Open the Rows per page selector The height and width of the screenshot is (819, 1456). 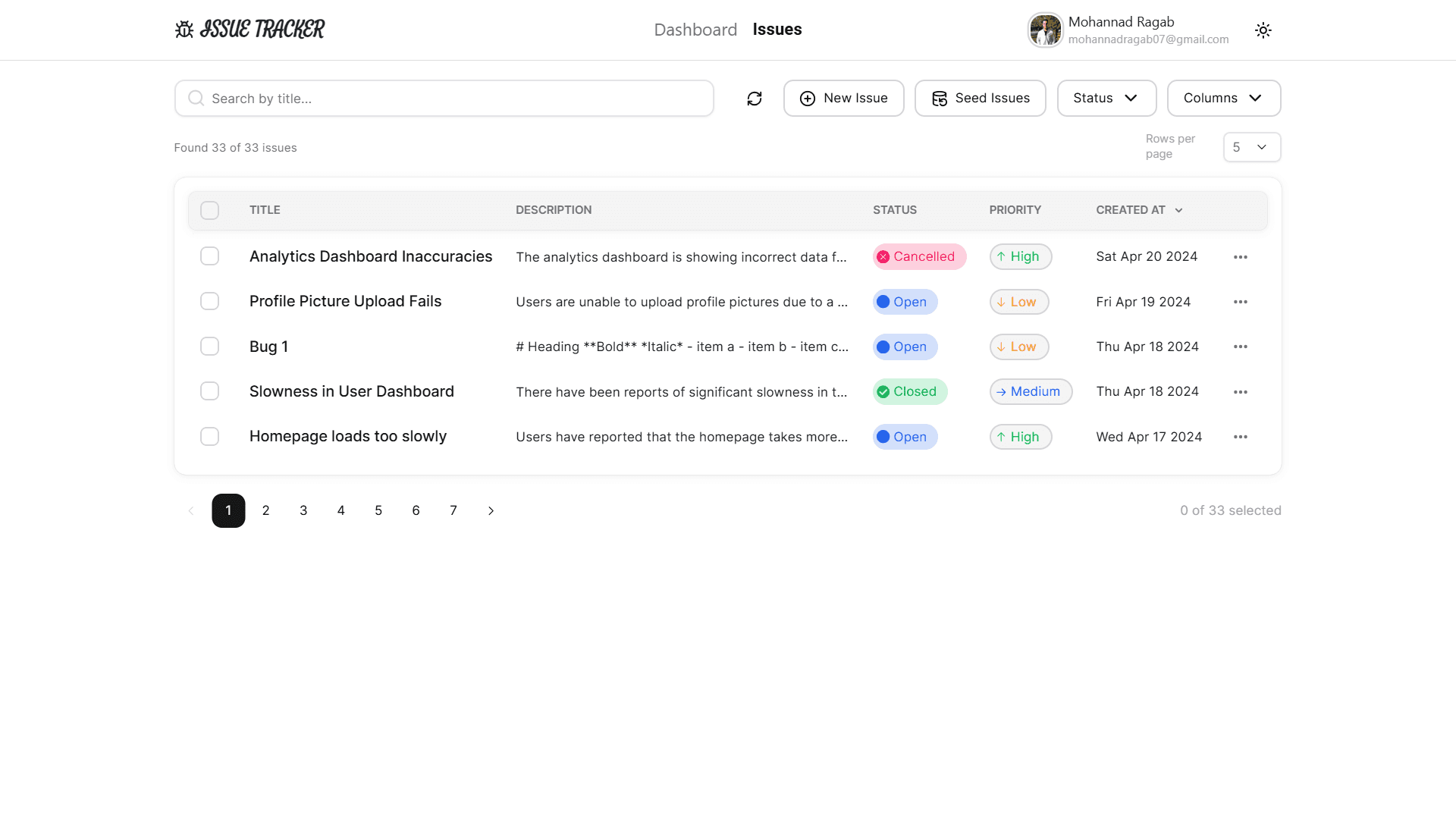click(1252, 147)
